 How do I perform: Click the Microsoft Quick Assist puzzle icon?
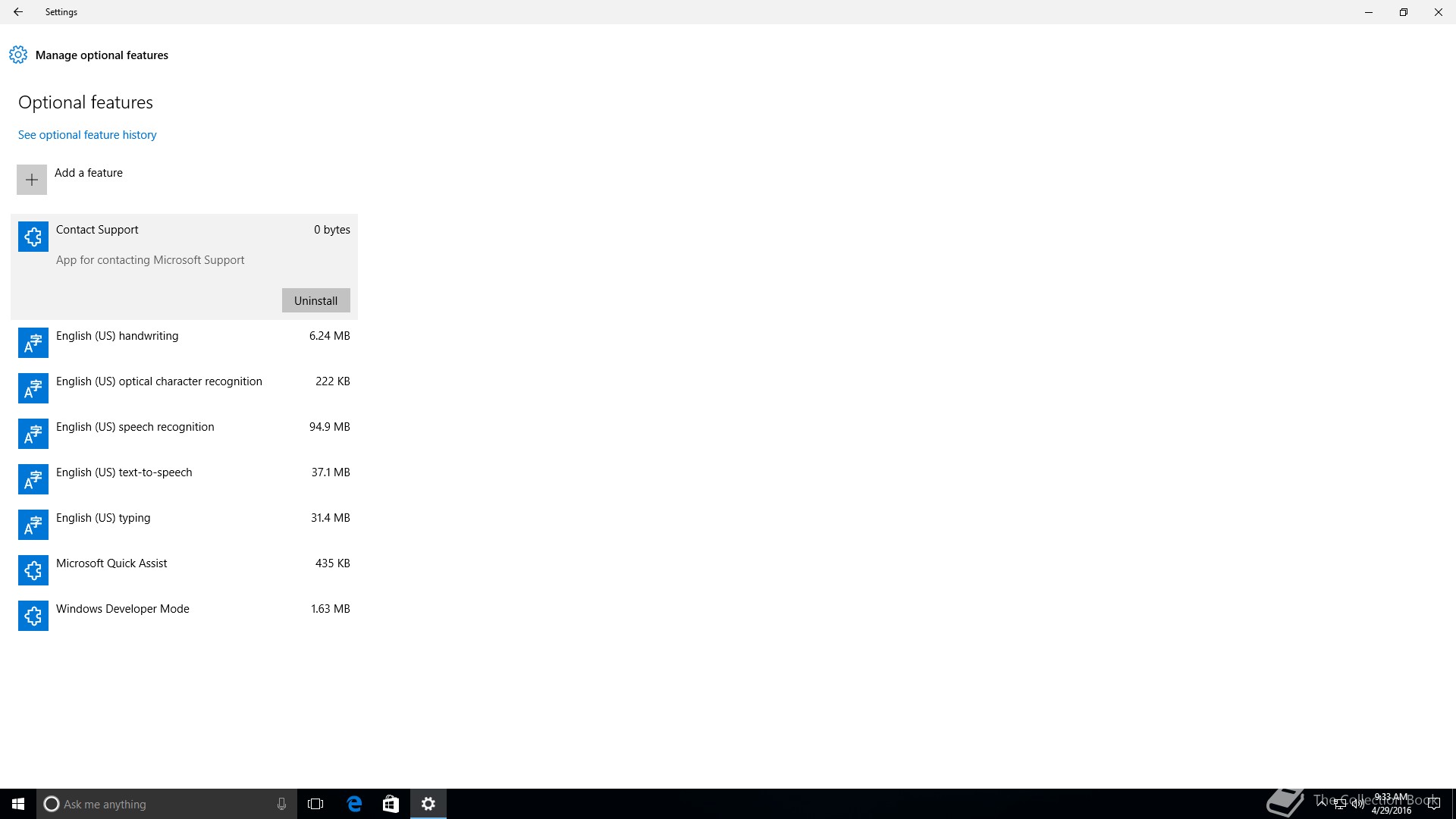coord(33,570)
